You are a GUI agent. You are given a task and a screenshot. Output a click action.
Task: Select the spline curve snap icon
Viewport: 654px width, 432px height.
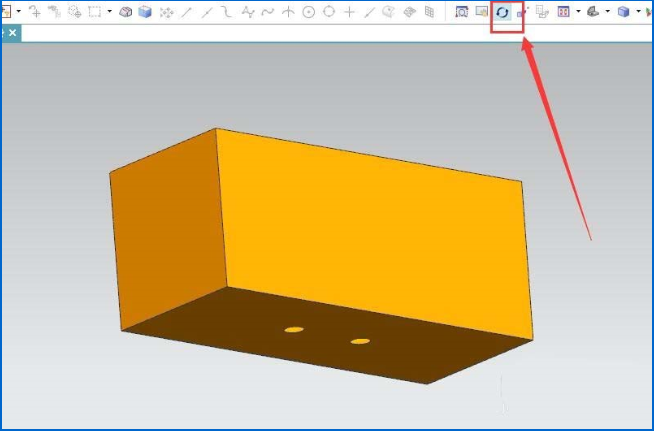pyautogui.click(x=268, y=12)
